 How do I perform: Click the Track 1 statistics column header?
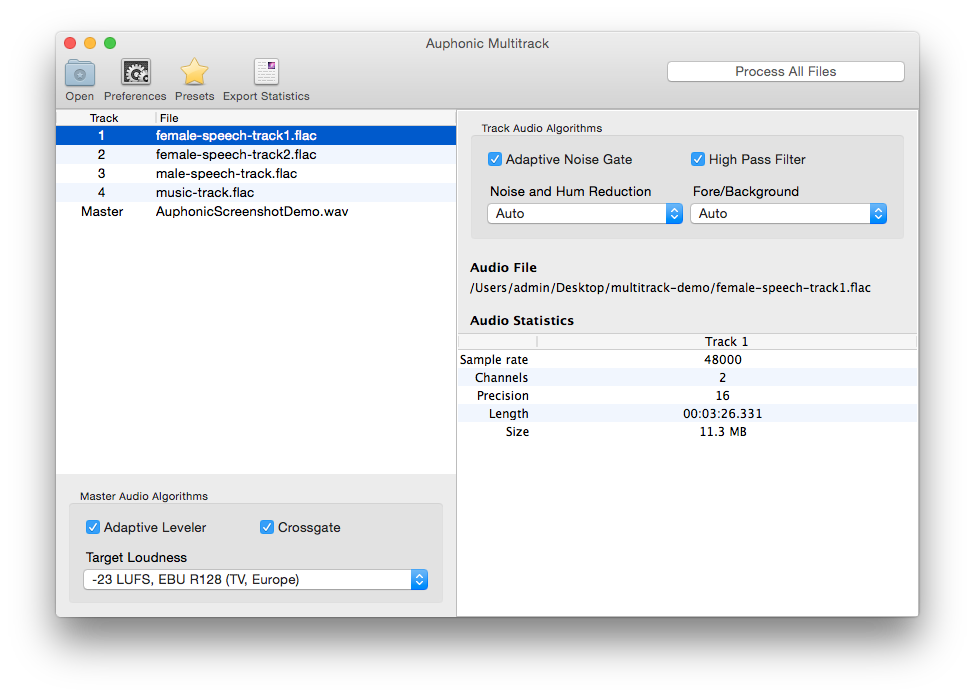point(726,341)
